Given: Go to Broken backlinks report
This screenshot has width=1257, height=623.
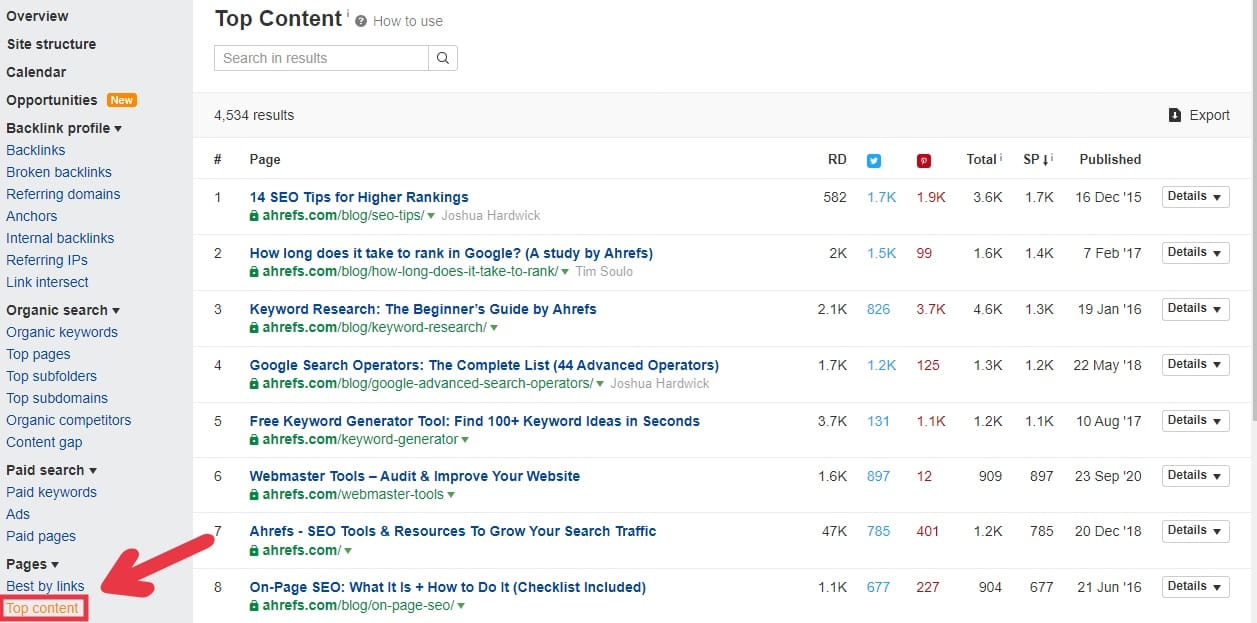Looking at the screenshot, I should 59,172.
